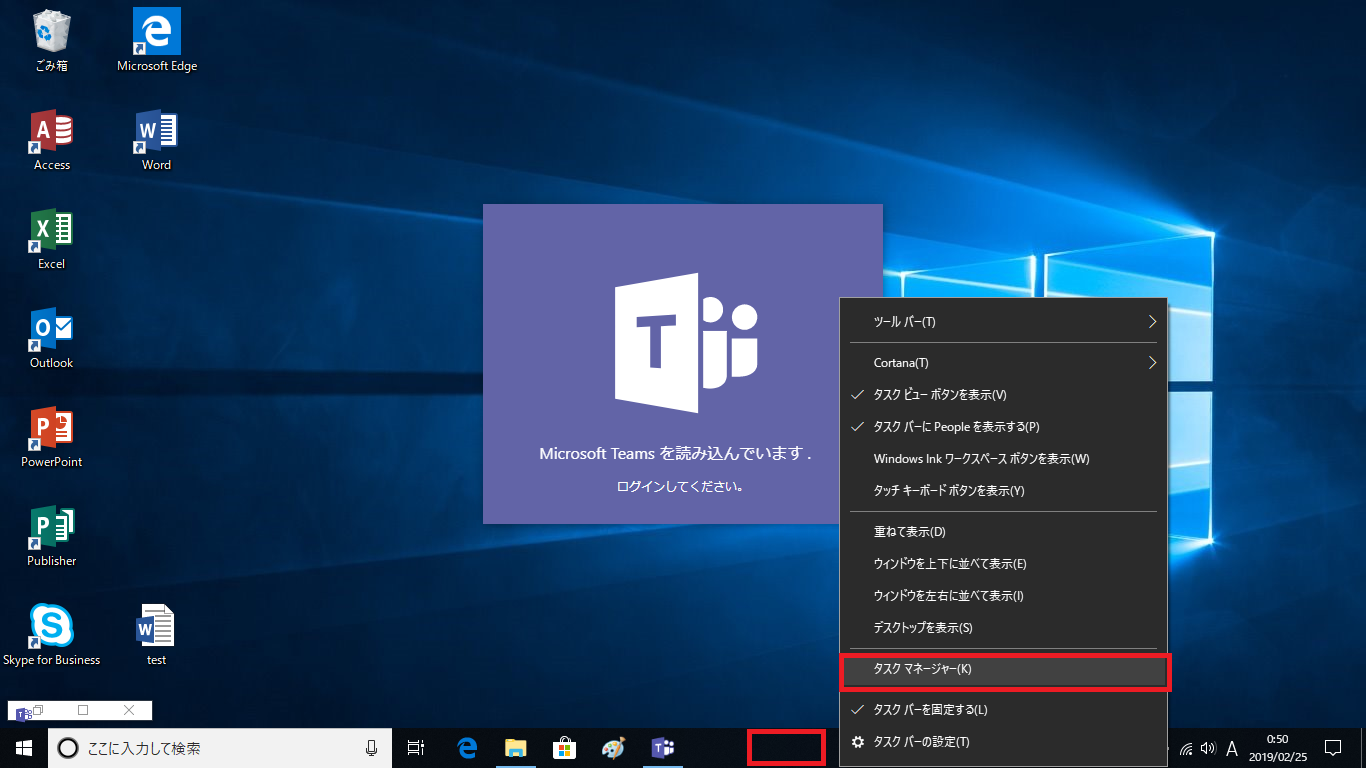This screenshot has height=768, width=1366.
Task: Open the network Wi-Fi tray icon
Action: (x=1187, y=748)
